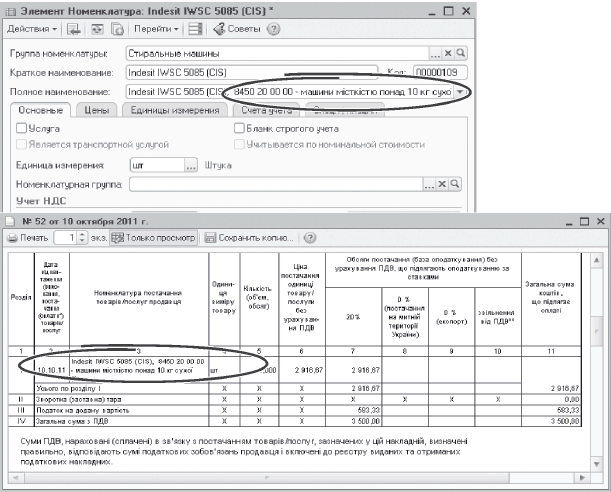Screen dimensions: 611x492
Task: Toggle Учитывается по номинальной стоимости checkbox
Action: point(238,144)
